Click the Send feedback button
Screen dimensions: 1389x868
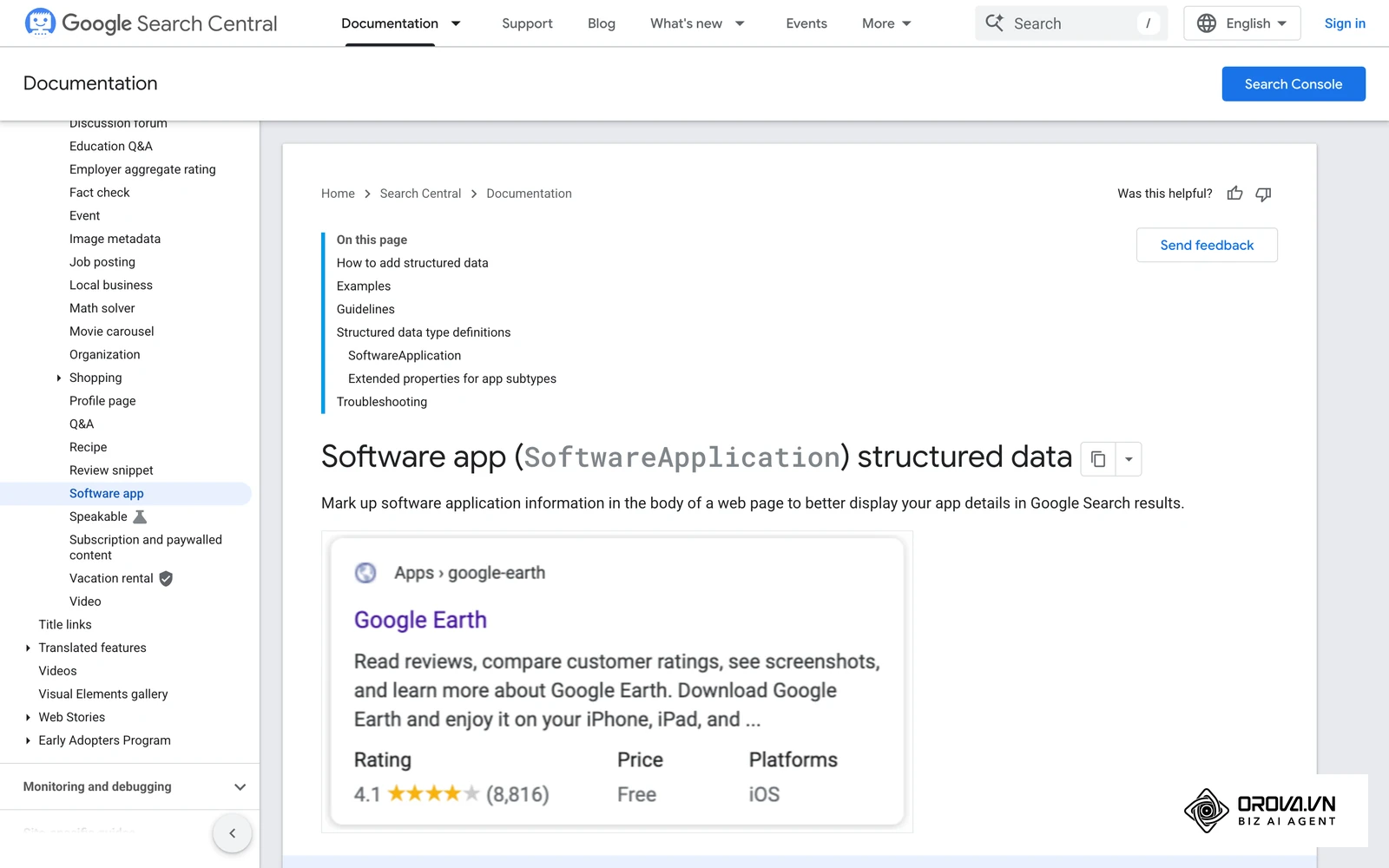1207,245
